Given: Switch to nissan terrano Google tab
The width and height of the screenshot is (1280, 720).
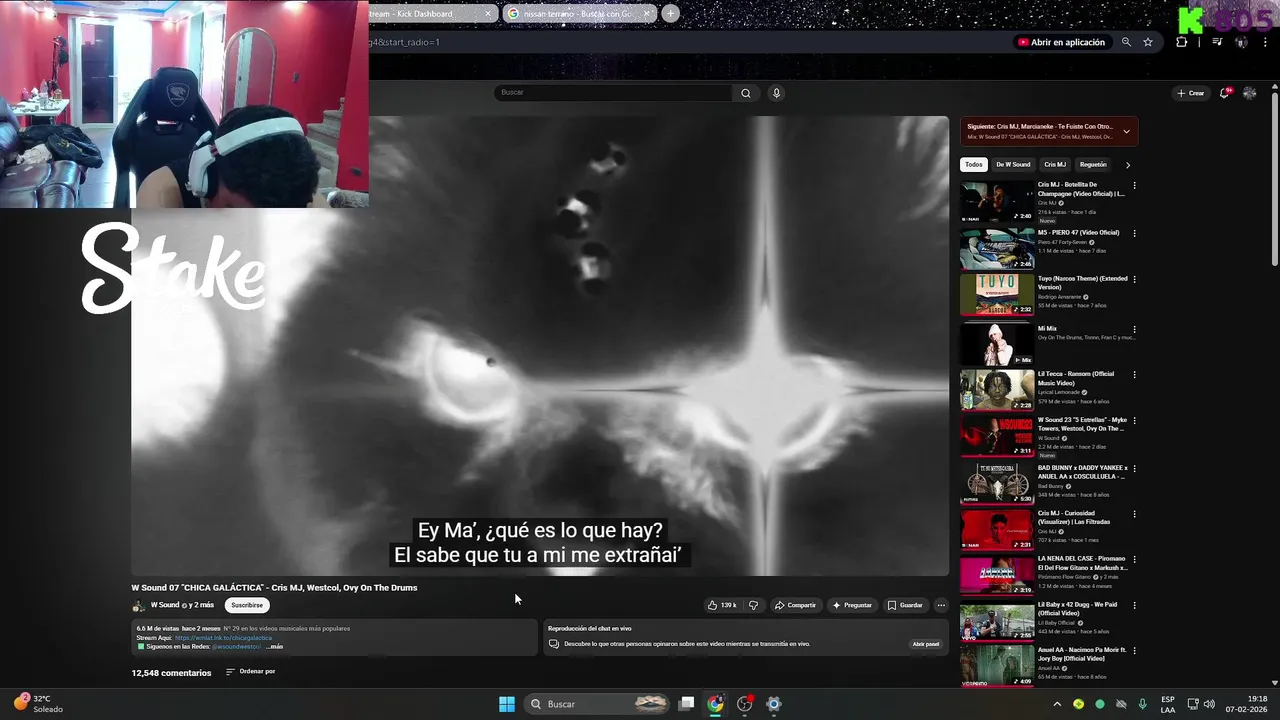Looking at the screenshot, I should (x=578, y=14).
